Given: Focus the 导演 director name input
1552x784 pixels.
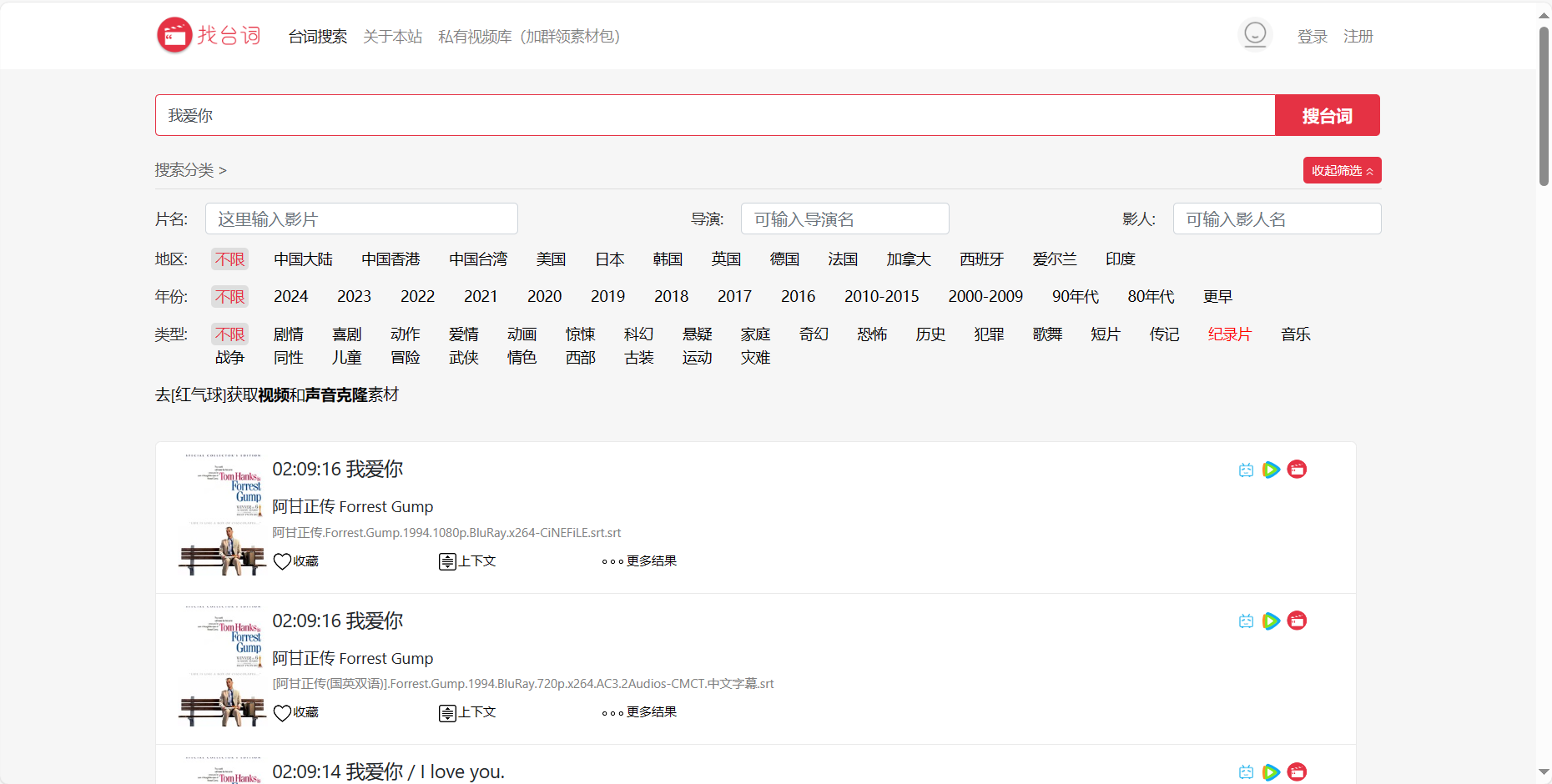Looking at the screenshot, I should (x=844, y=219).
